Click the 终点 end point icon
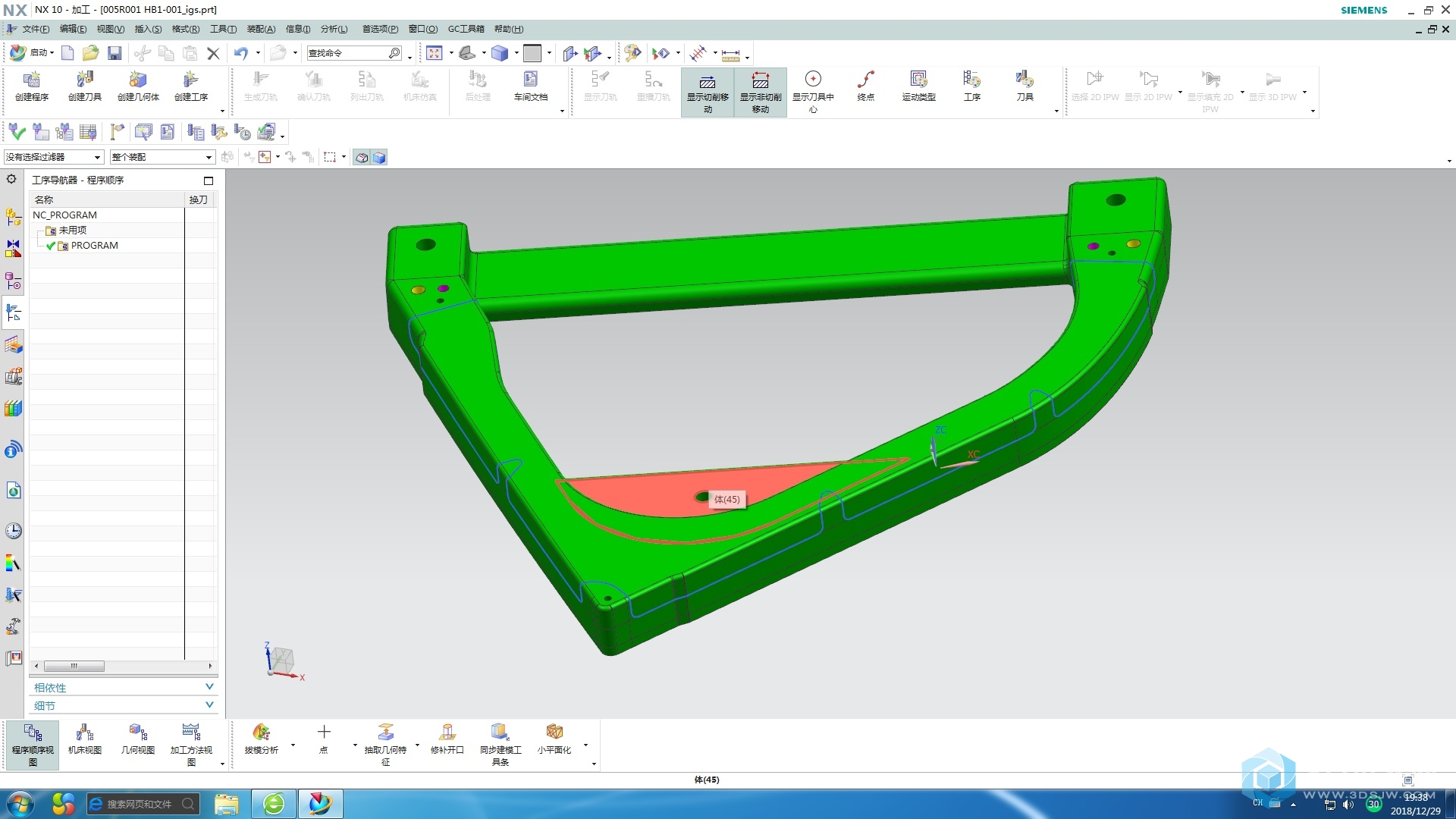The width and height of the screenshot is (1456, 819). click(865, 86)
